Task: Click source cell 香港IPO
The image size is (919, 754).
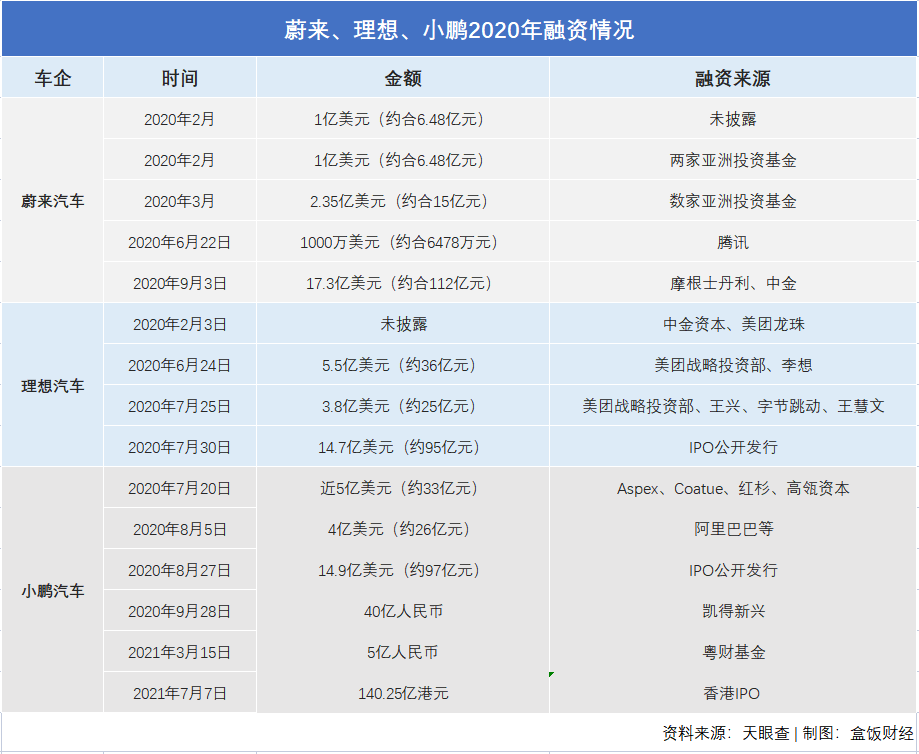Action: [733, 693]
